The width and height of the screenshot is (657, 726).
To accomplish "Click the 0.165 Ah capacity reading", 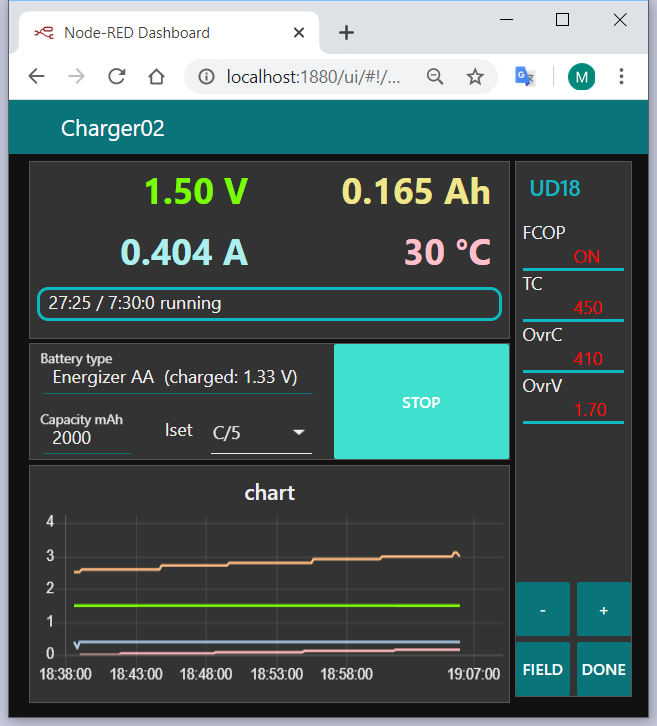I will 416,191.
